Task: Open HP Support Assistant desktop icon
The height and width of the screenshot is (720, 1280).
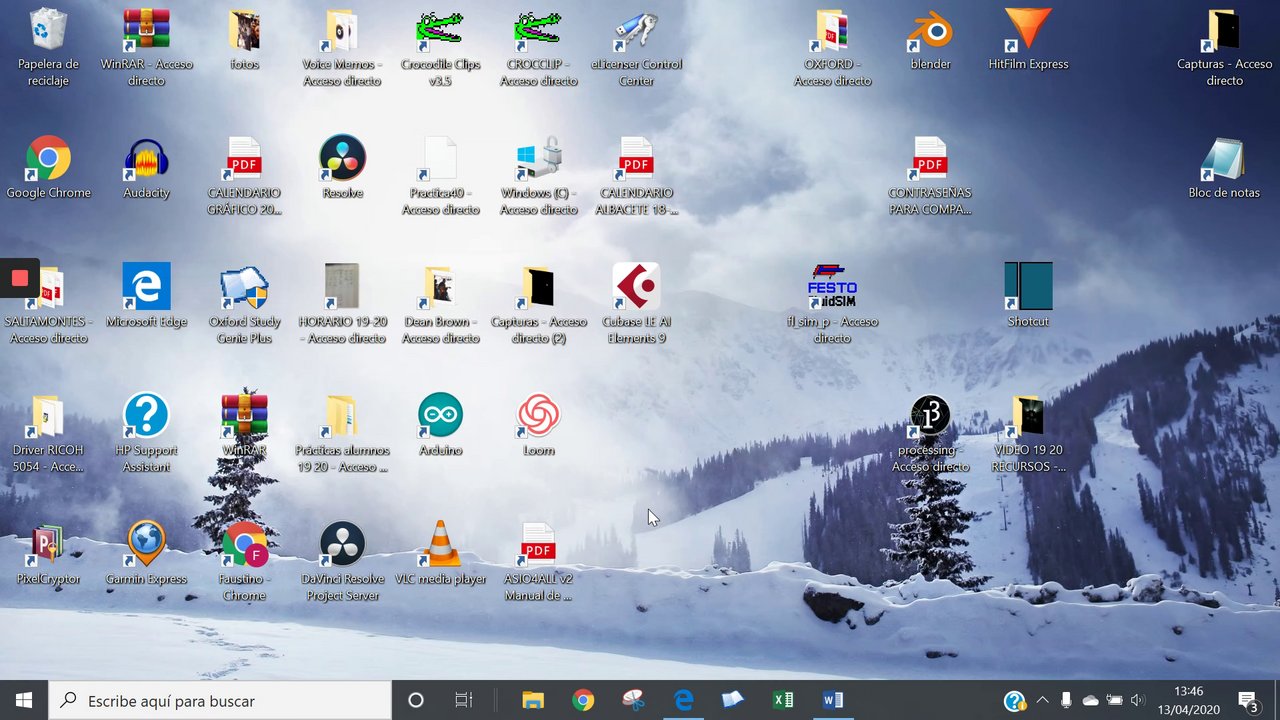Action: [146, 433]
